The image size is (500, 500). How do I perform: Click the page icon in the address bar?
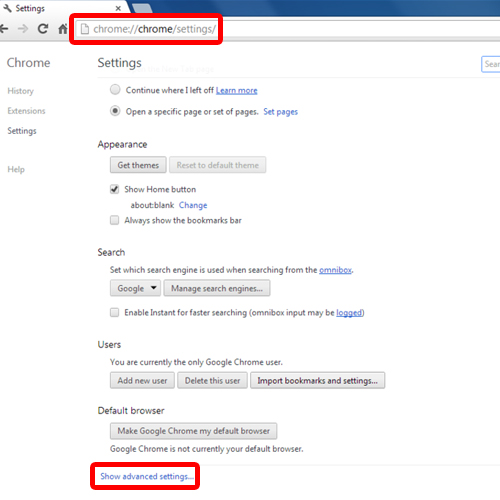(x=85, y=29)
